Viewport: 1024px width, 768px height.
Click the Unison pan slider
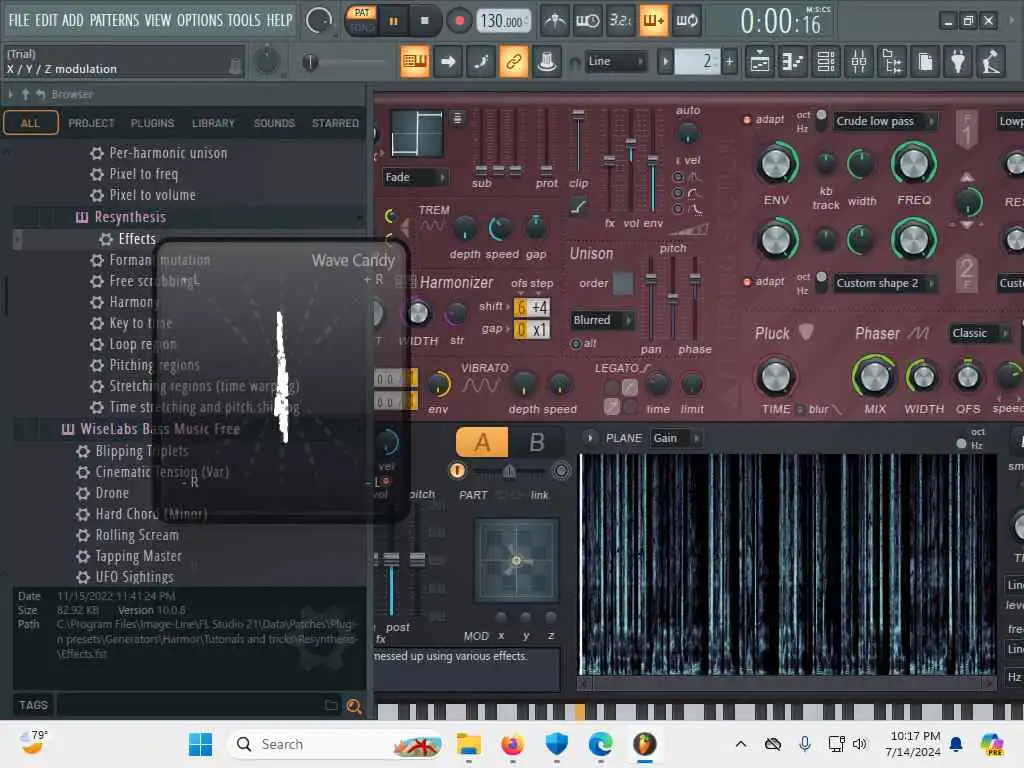(x=651, y=297)
